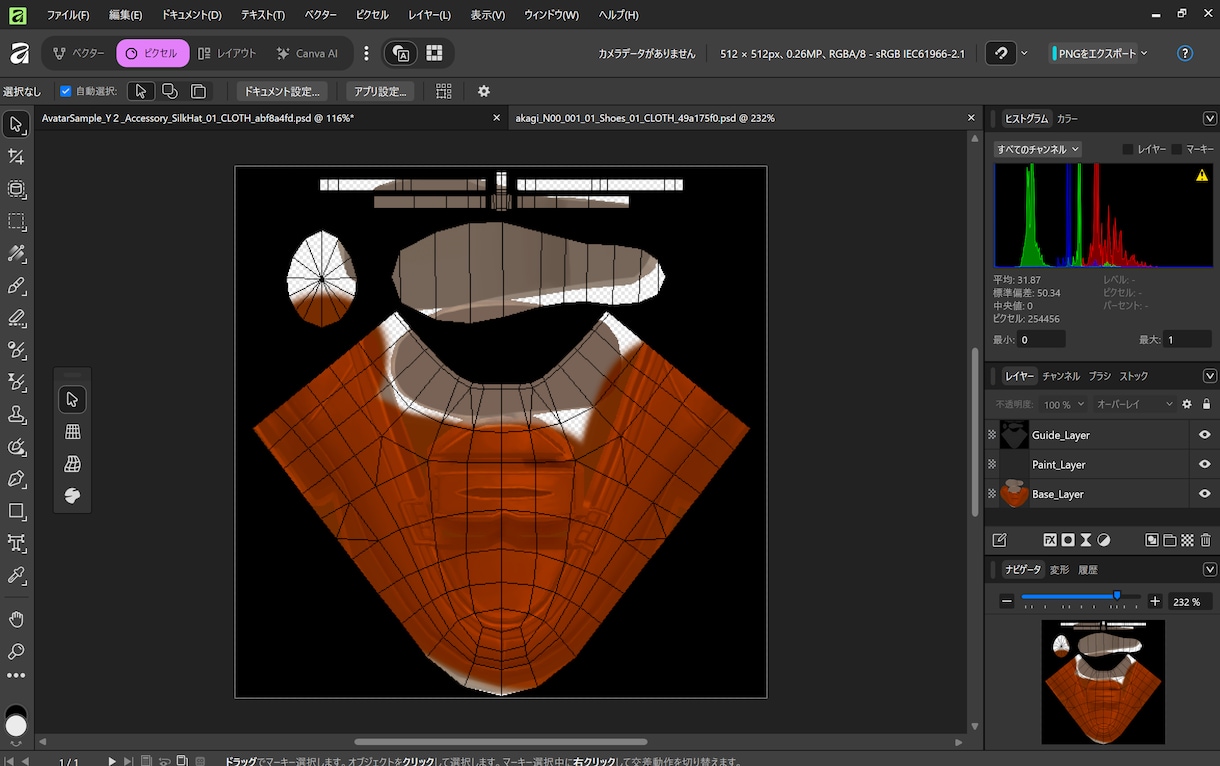Image resolution: width=1220 pixels, height=766 pixels.
Task: Select the rectangular Marquee selection tool
Action: point(16,221)
